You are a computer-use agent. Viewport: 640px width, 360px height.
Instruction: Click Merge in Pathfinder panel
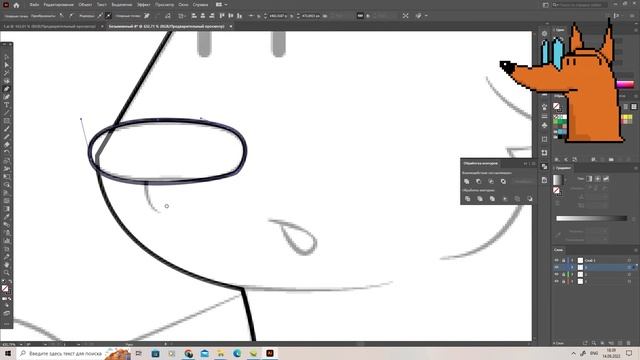point(492,199)
